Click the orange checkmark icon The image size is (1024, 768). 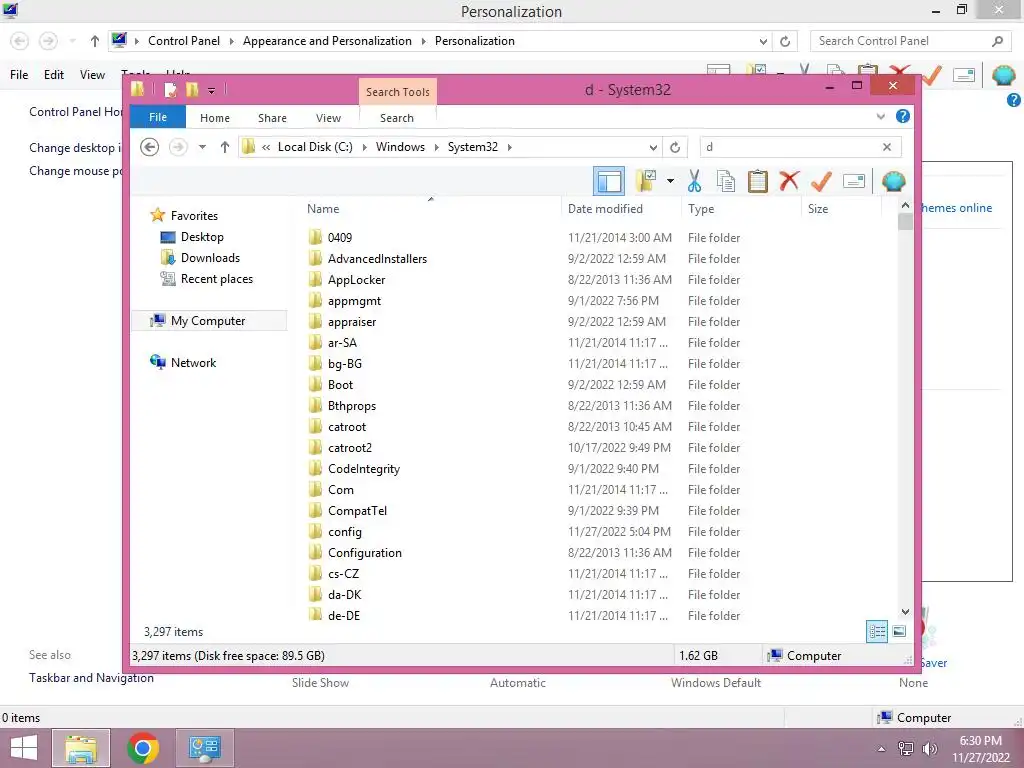pyautogui.click(x=821, y=181)
